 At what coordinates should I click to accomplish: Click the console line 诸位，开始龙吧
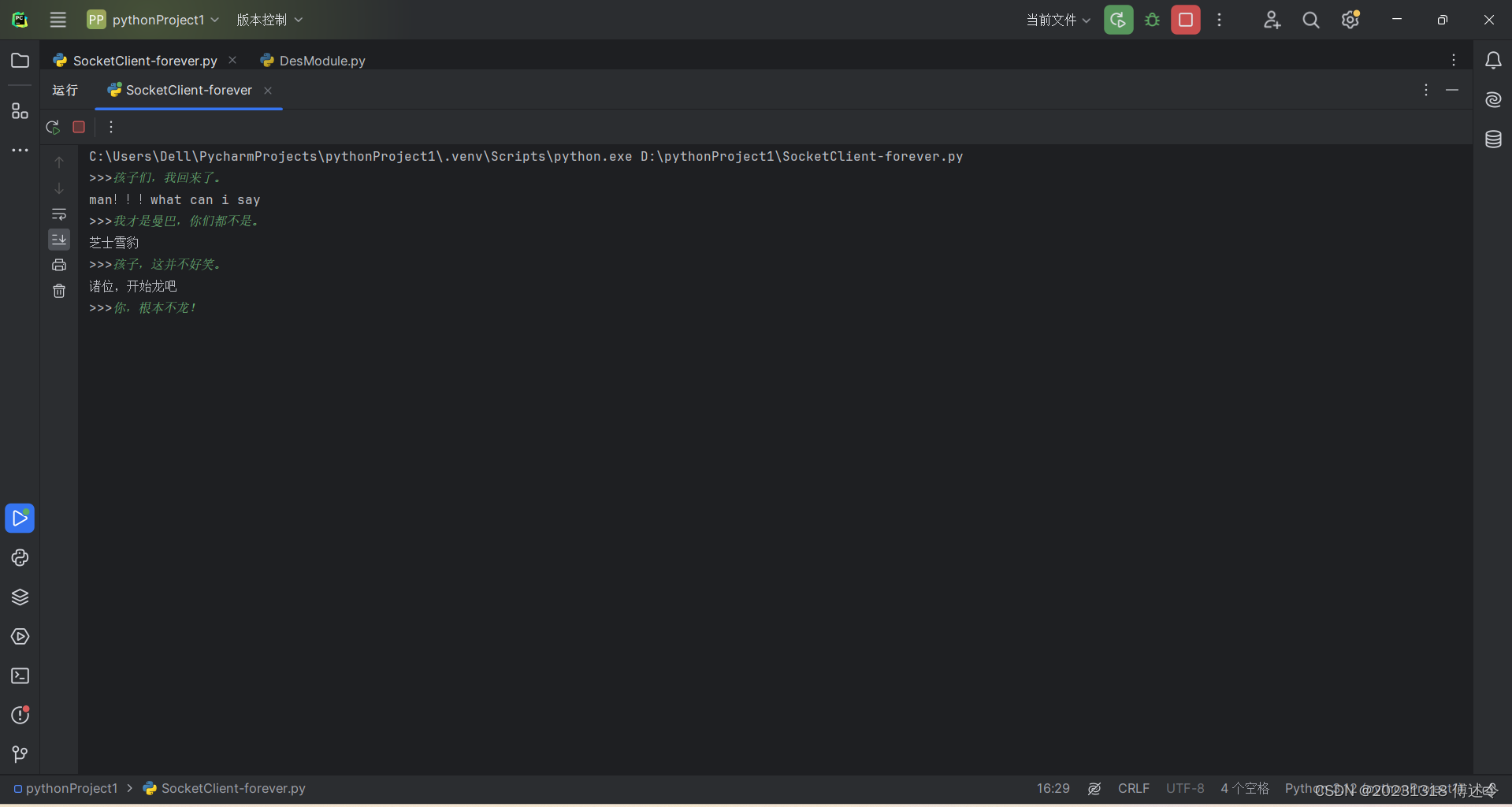(132, 286)
